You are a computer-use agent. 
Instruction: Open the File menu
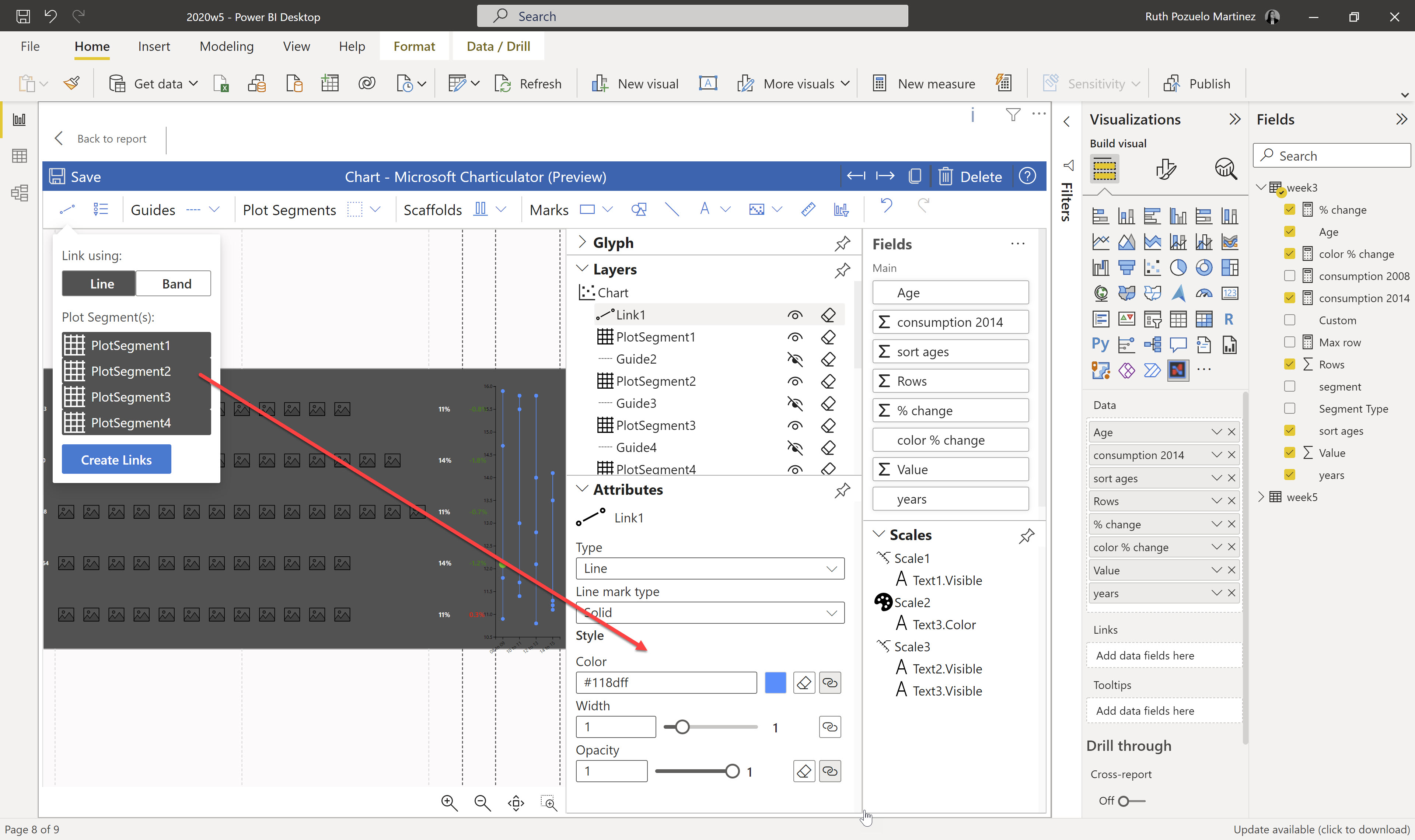pyautogui.click(x=30, y=46)
